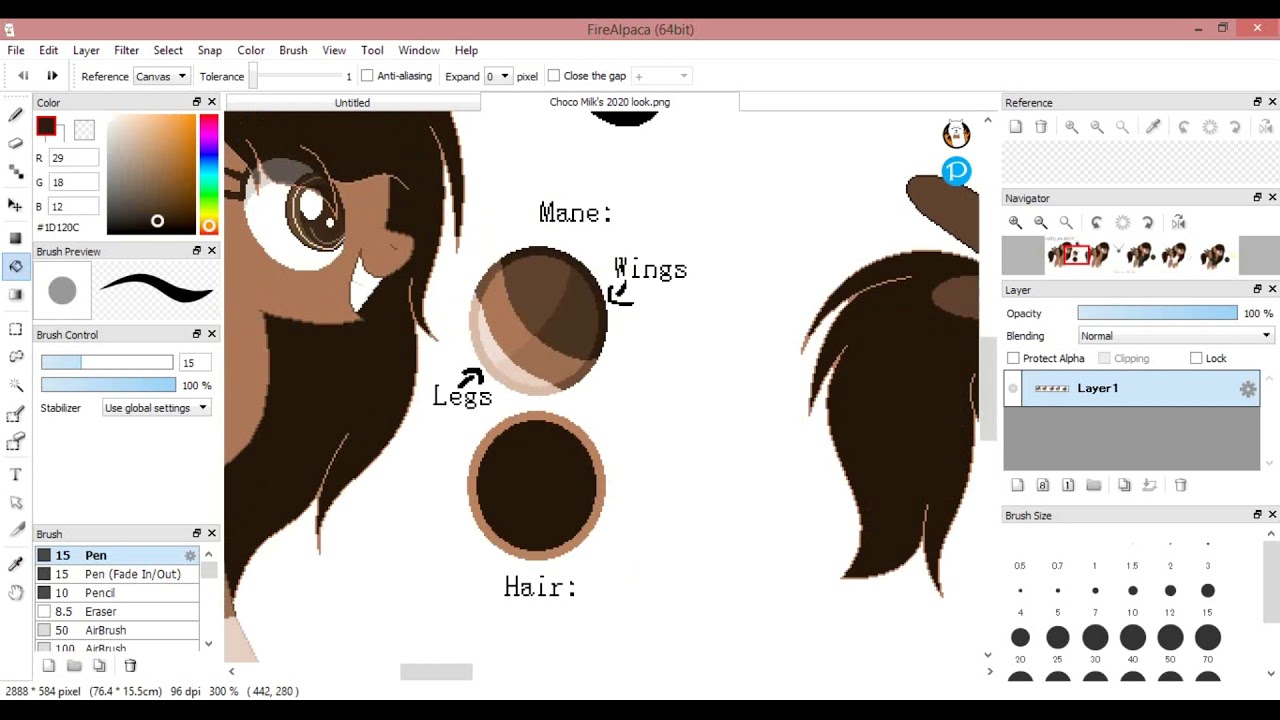The height and width of the screenshot is (720, 1280).
Task: Select the Fill shape tool
Action: pos(15,238)
